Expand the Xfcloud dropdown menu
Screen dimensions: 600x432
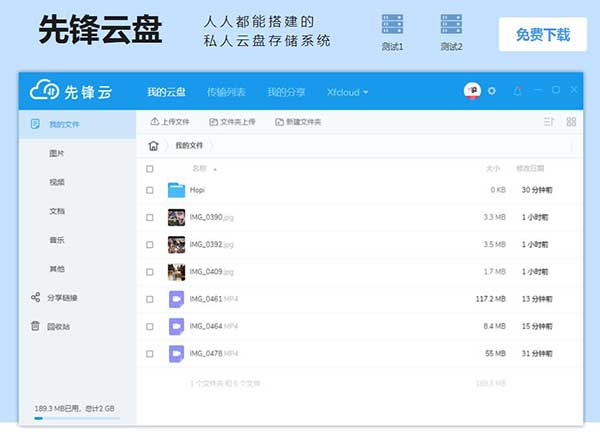point(347,92)
